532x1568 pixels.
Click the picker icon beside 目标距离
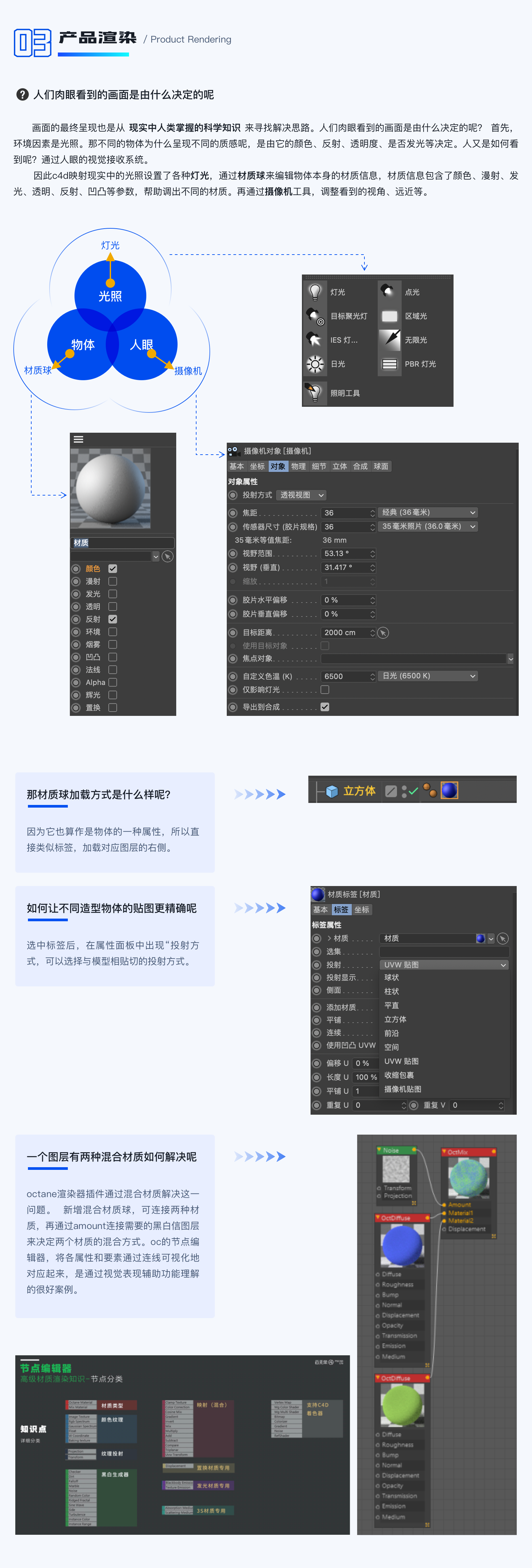tap(383, 632)
